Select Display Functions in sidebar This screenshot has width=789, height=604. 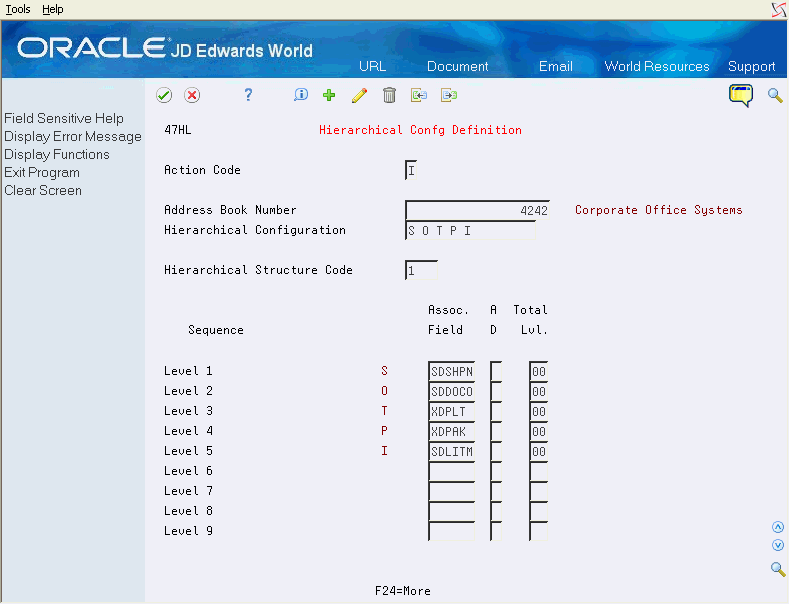coord(57,155)
